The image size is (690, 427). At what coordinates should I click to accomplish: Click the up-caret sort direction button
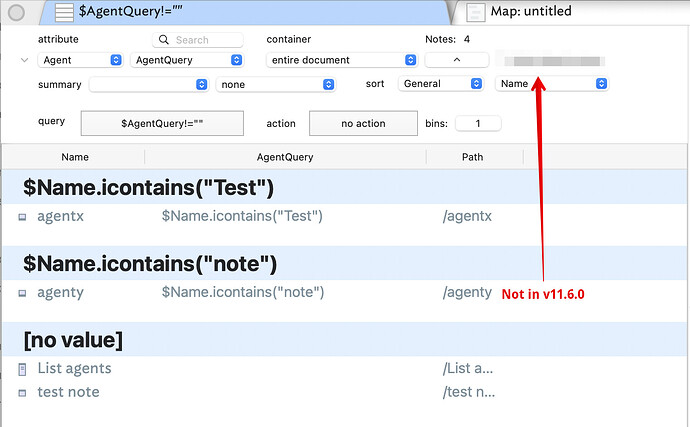pyautogui.click(x=456, y=60)
